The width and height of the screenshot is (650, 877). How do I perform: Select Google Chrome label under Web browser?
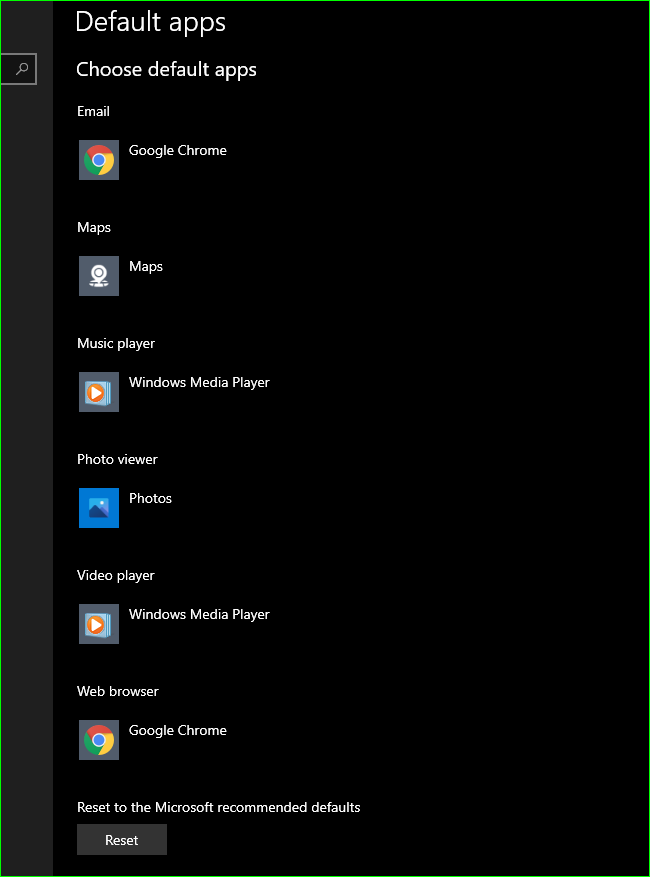click(178, 731)
